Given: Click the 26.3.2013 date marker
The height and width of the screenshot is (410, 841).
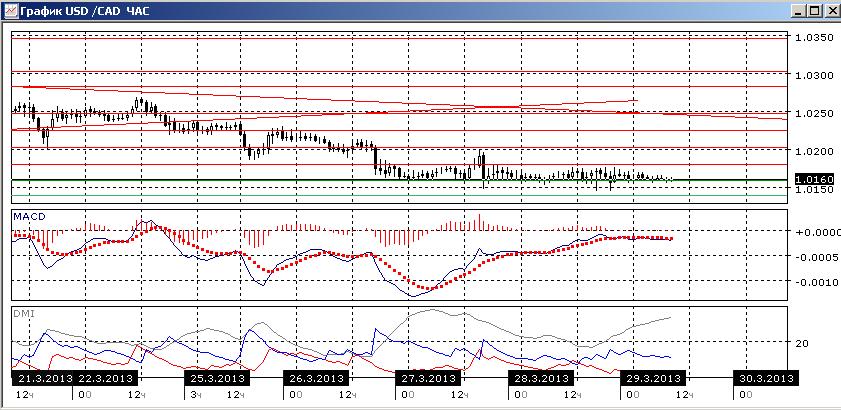Looking at the screenshot, I should 316,378.
